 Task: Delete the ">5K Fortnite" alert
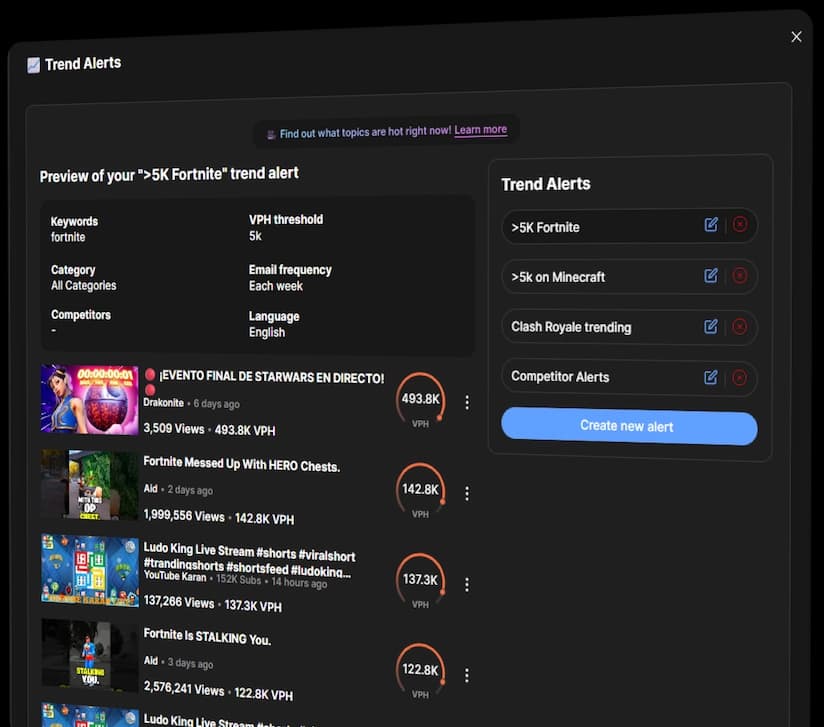[x=740, y=225]
